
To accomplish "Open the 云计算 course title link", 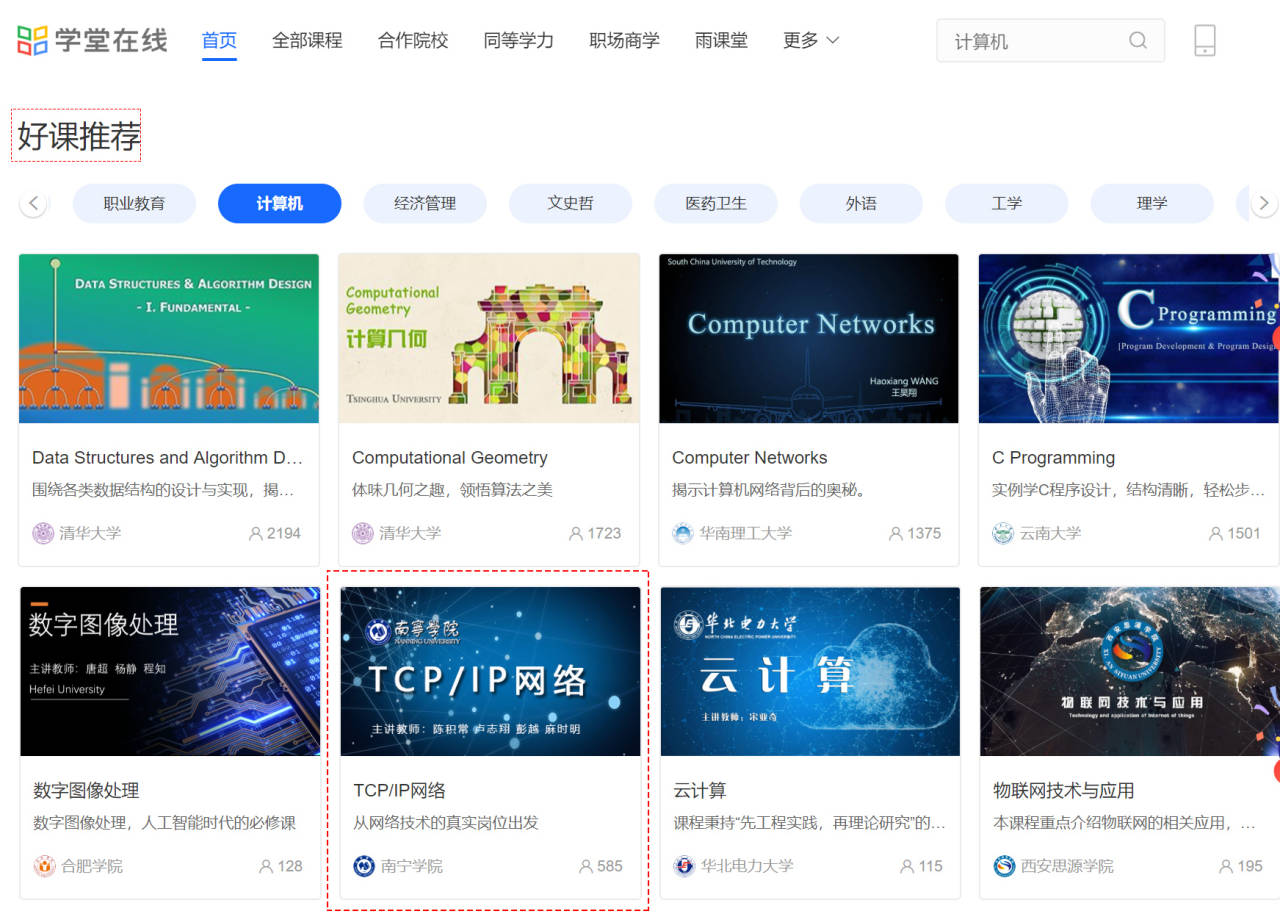I will tap(700, 791).
